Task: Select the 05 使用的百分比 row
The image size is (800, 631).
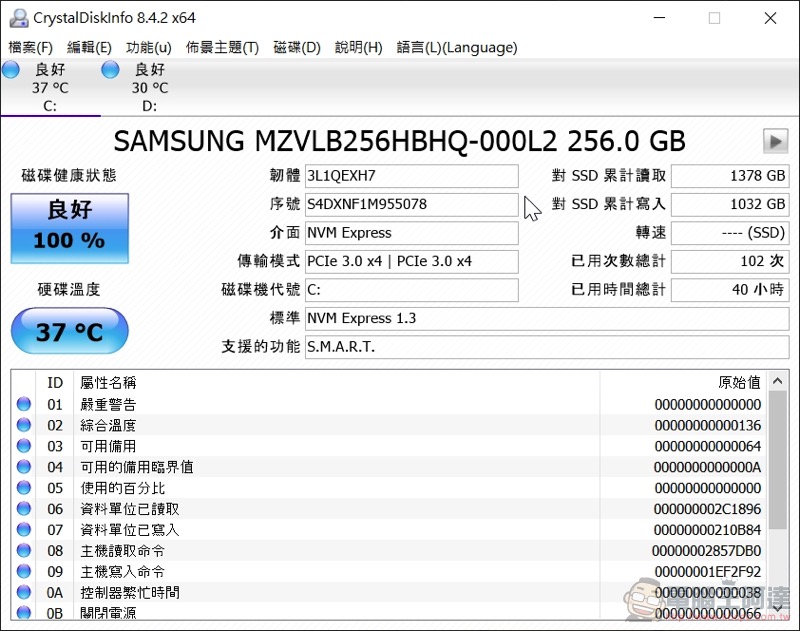Action: pyautogui.click(x=388, y=488)
